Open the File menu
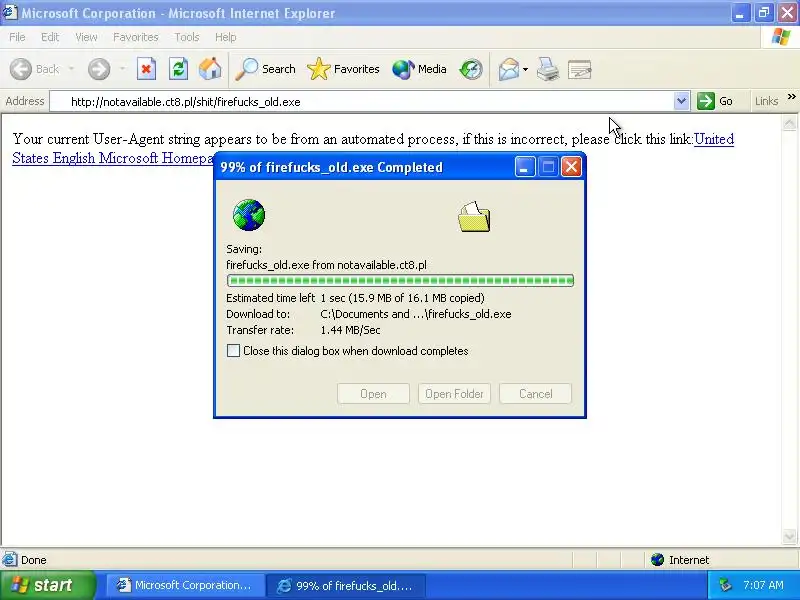Image resolution: width=800 pixels, height=600 pixels. tap(17, 37)
